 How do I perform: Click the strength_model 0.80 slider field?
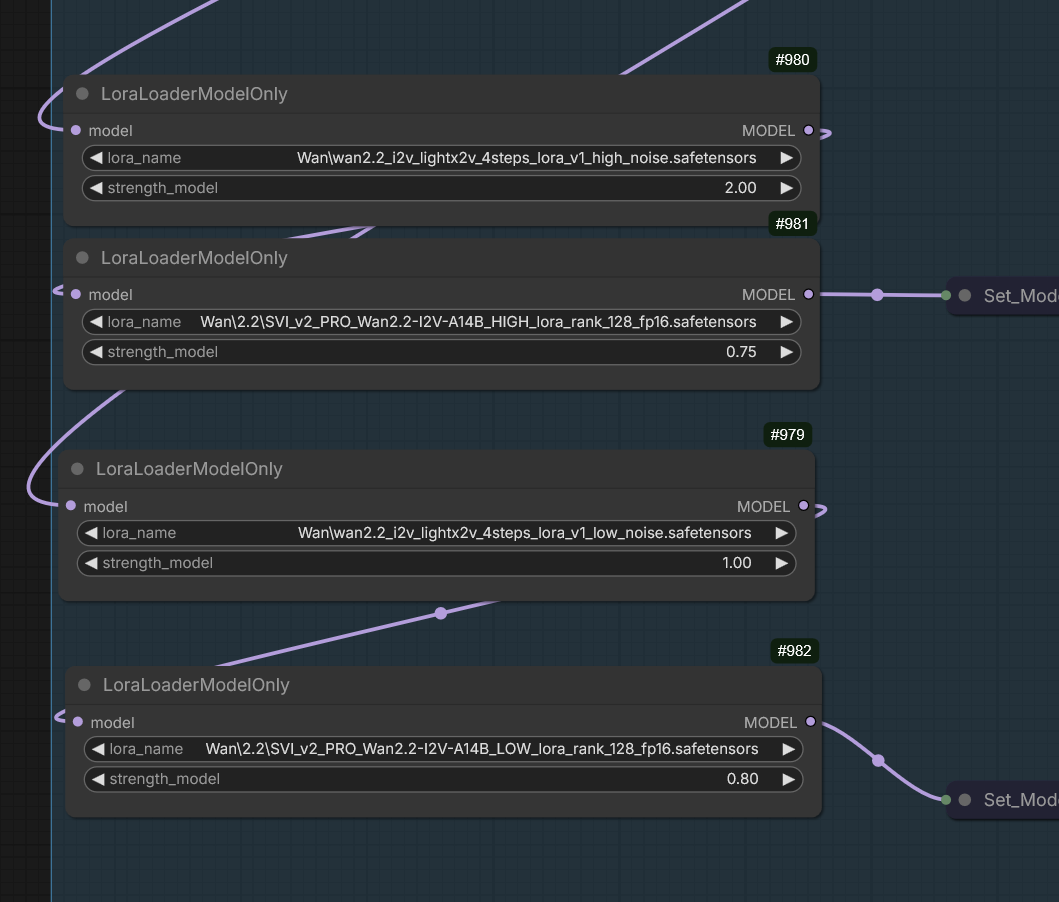(x=442, y=779)
